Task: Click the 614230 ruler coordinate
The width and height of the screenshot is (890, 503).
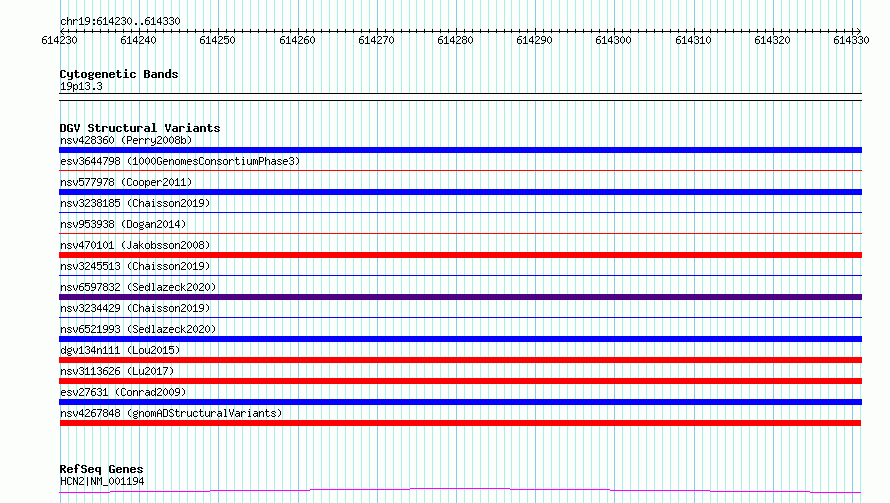Action: [60, 40]
